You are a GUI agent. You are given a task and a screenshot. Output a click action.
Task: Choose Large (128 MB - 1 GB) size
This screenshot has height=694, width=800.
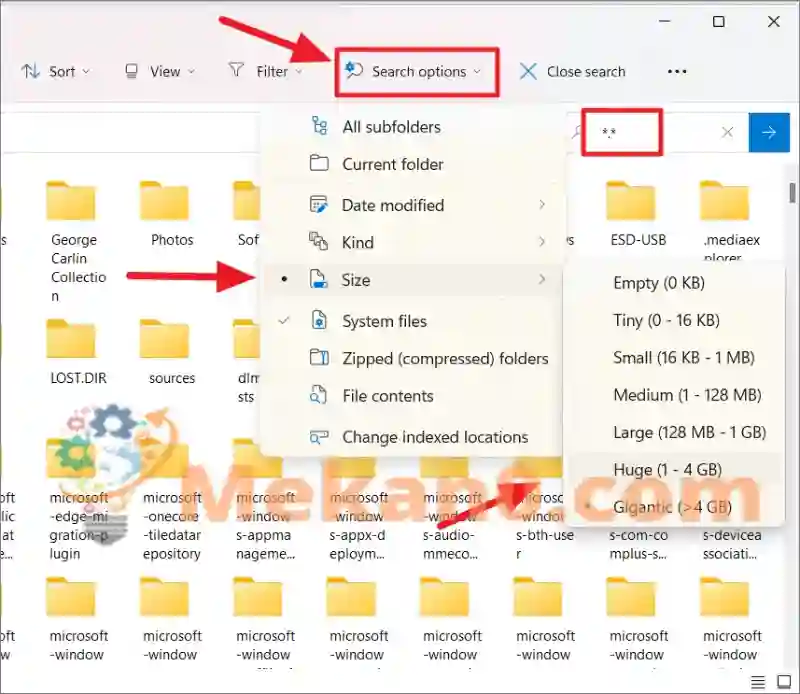[673, 433]
